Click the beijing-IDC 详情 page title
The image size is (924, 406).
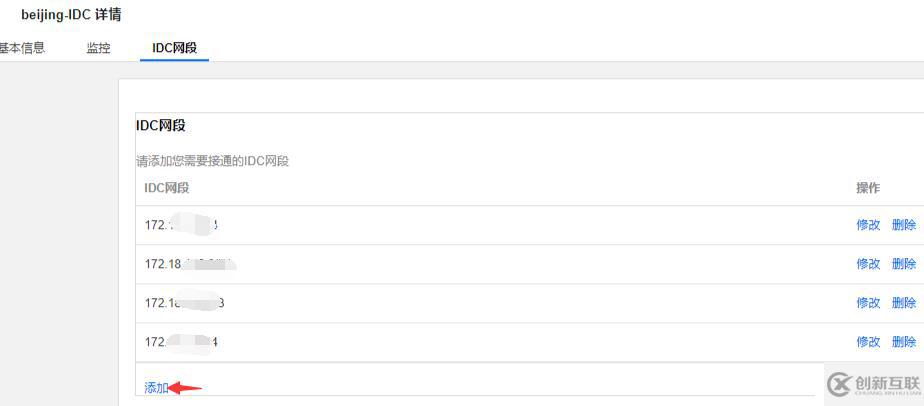(x=72, y=15)
